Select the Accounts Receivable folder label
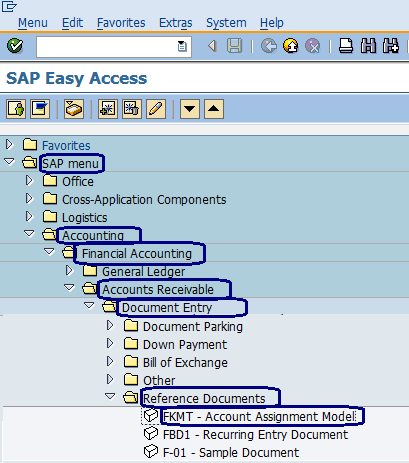 coord(158,289)
